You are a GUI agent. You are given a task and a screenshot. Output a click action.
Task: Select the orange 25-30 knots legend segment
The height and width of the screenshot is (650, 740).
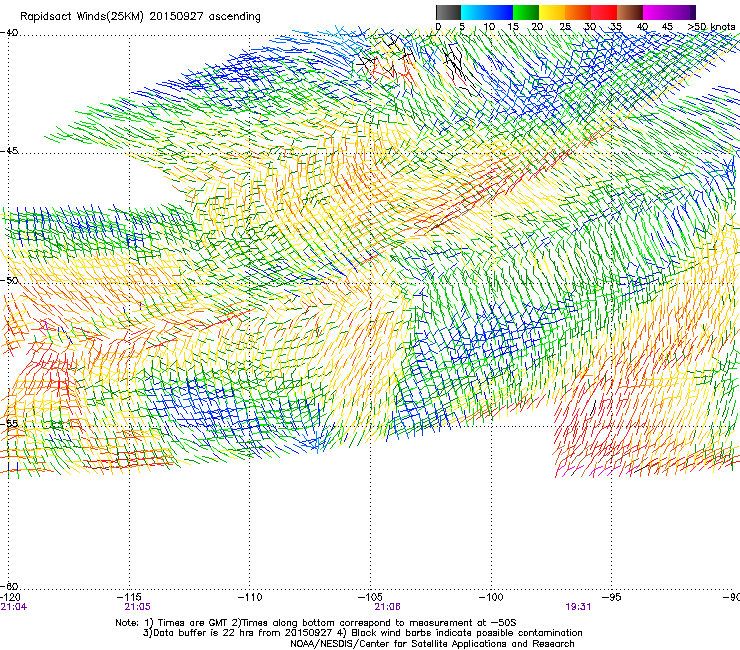[578, 12]
